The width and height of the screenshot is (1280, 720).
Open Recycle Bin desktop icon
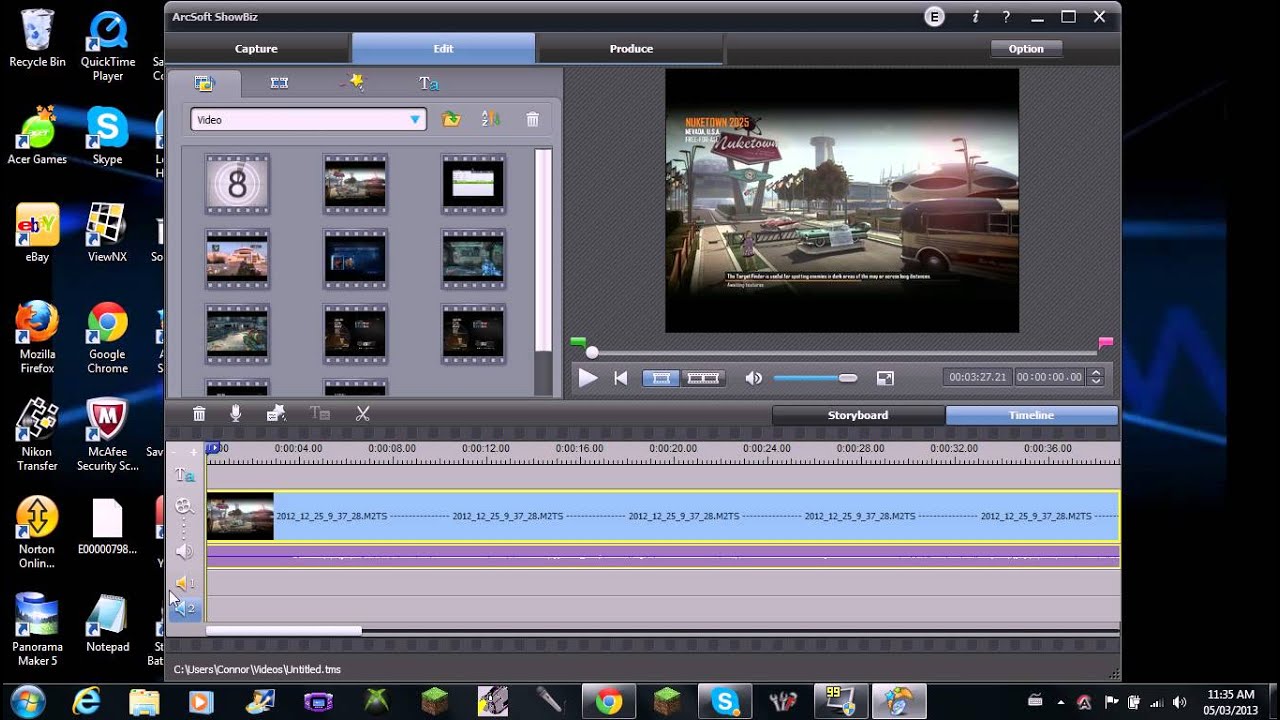point(37,39)
